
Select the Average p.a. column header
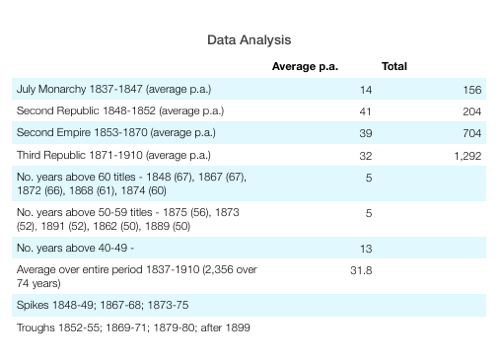305,66
